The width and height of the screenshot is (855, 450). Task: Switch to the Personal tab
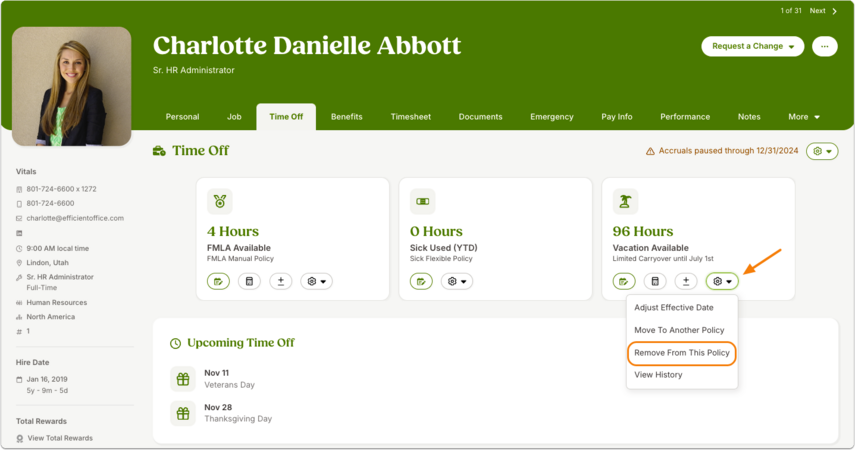coord(182,117)
